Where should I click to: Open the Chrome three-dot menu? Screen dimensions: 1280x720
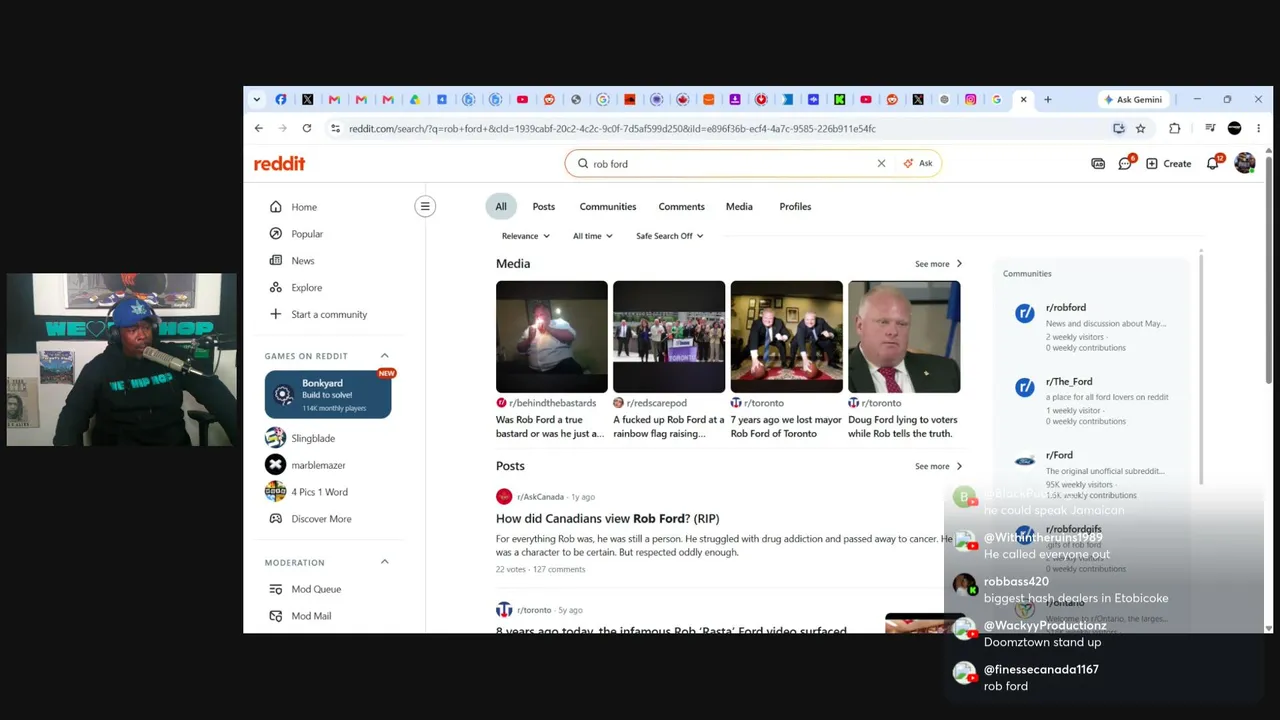pyautogui.click(x=1258, y=129)
